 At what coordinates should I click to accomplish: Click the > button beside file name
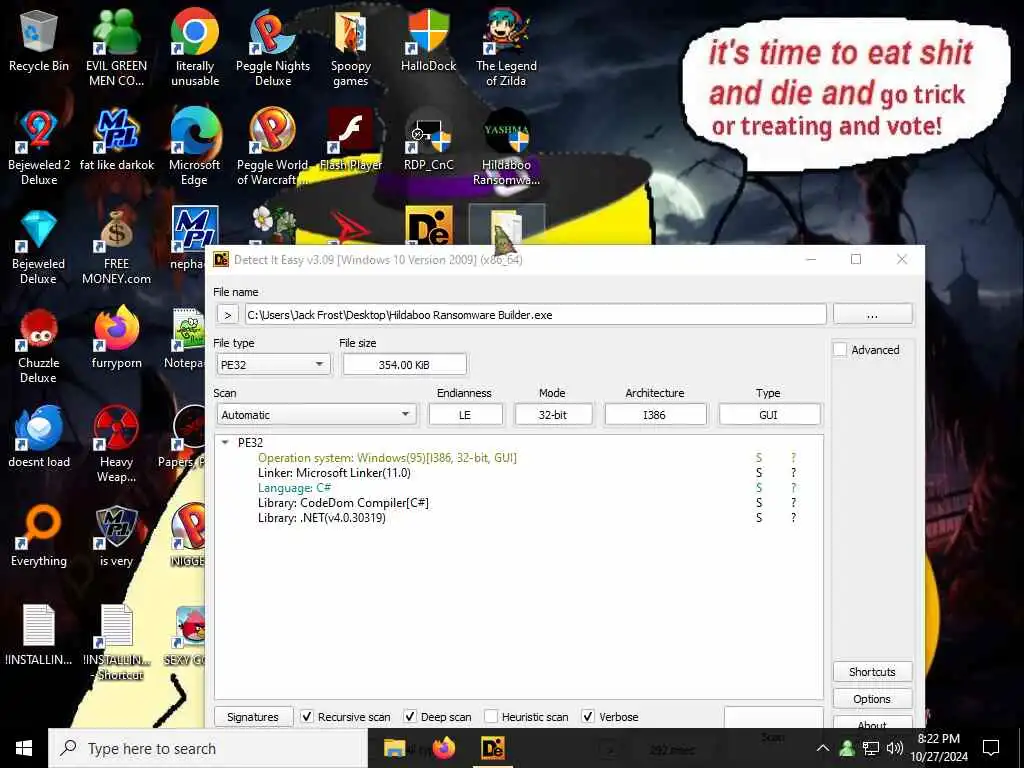click(x=227, y=315)
